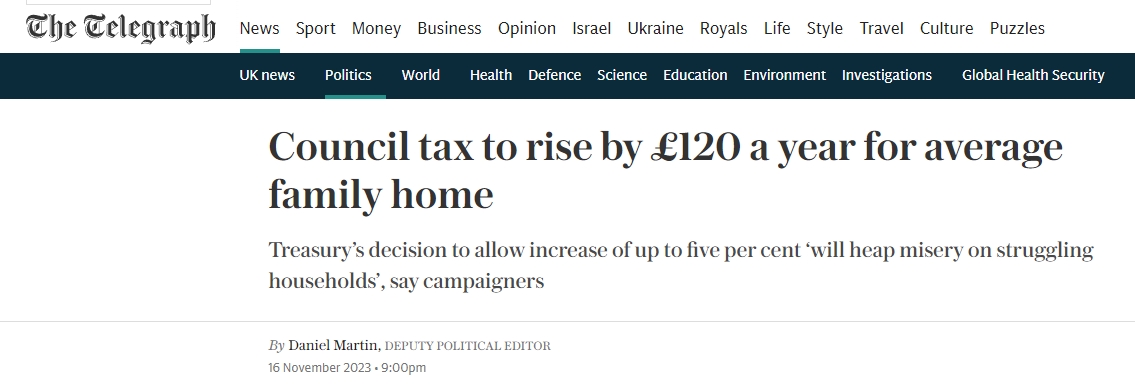Image resolution: width=1135 pixels, height=392 pixels.
Task: Open the Sport section
Action: click(x=316, y=28)
